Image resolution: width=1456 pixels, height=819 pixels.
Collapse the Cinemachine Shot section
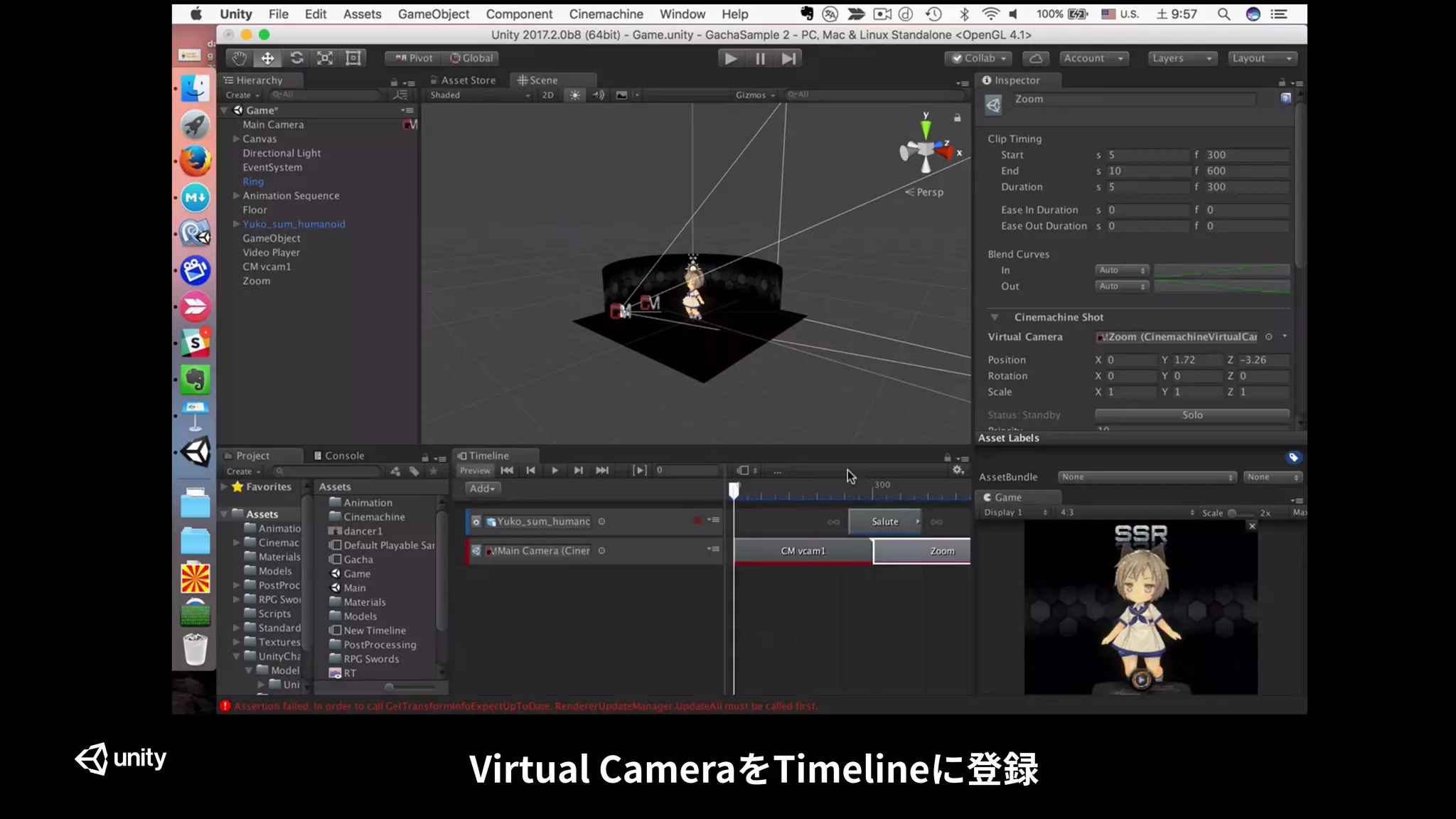995,317
